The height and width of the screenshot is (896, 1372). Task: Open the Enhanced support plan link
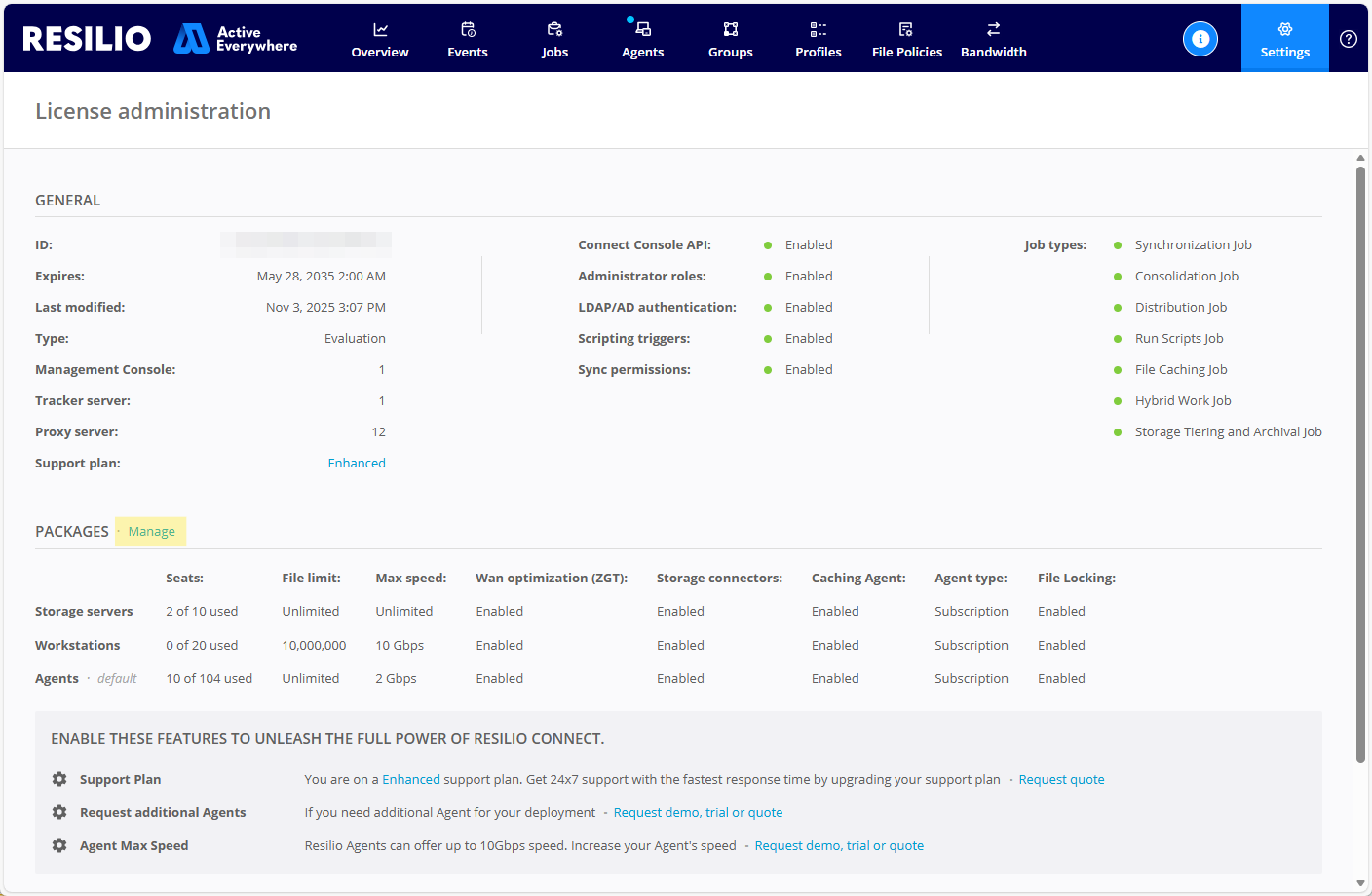pyautogui.click(x=357, y=464)
